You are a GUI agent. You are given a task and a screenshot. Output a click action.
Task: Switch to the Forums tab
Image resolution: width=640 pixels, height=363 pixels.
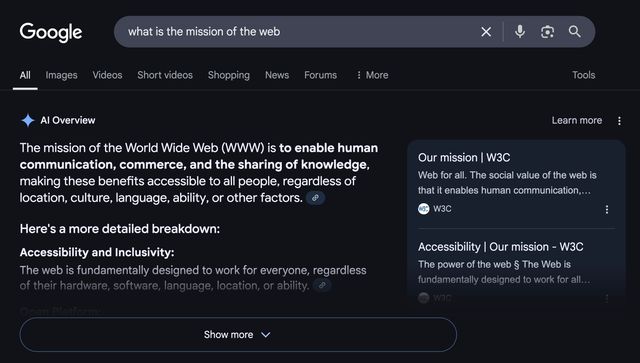coord(320,75)
